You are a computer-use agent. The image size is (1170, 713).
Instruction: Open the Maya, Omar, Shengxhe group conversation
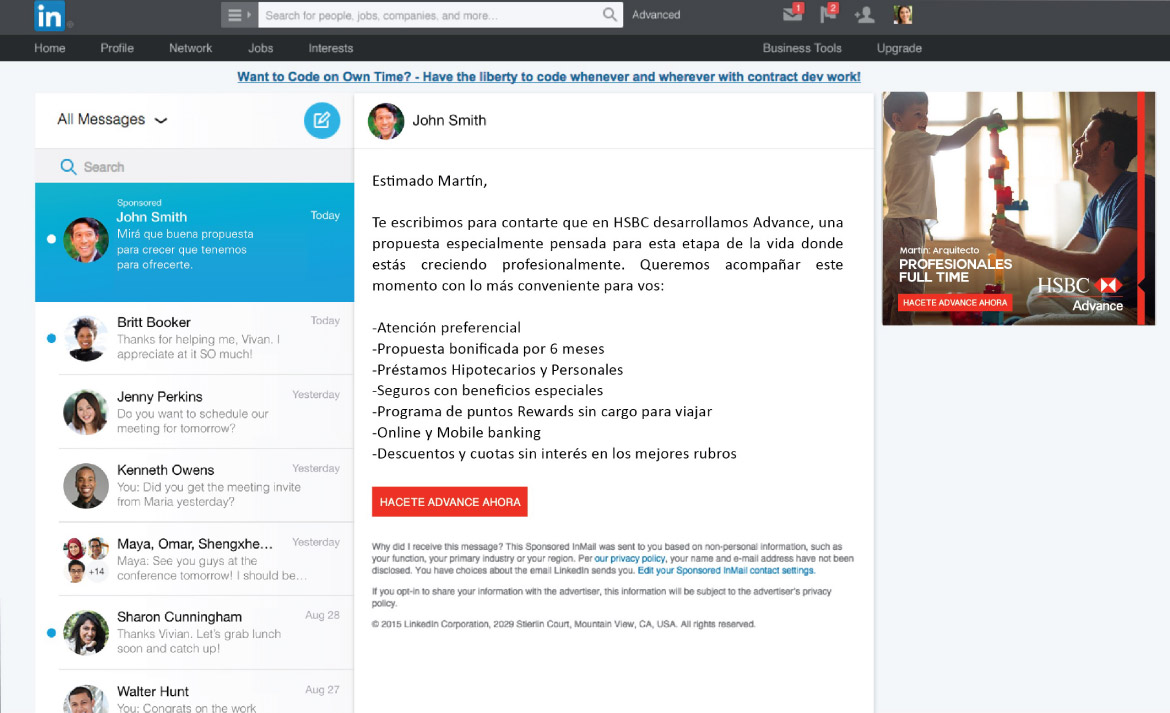(195, 559)
